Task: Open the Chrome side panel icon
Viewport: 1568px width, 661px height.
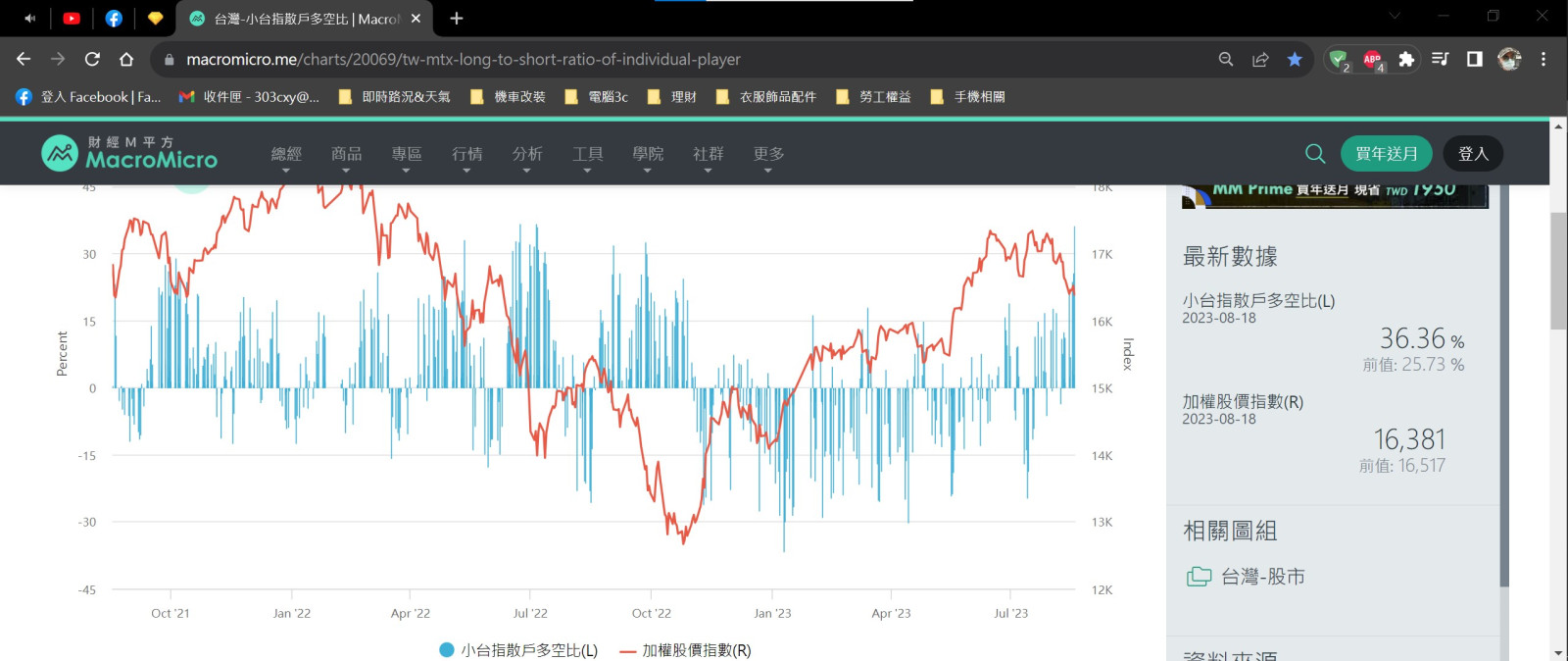Action: pyautogui.click(x=1474, y=60)
